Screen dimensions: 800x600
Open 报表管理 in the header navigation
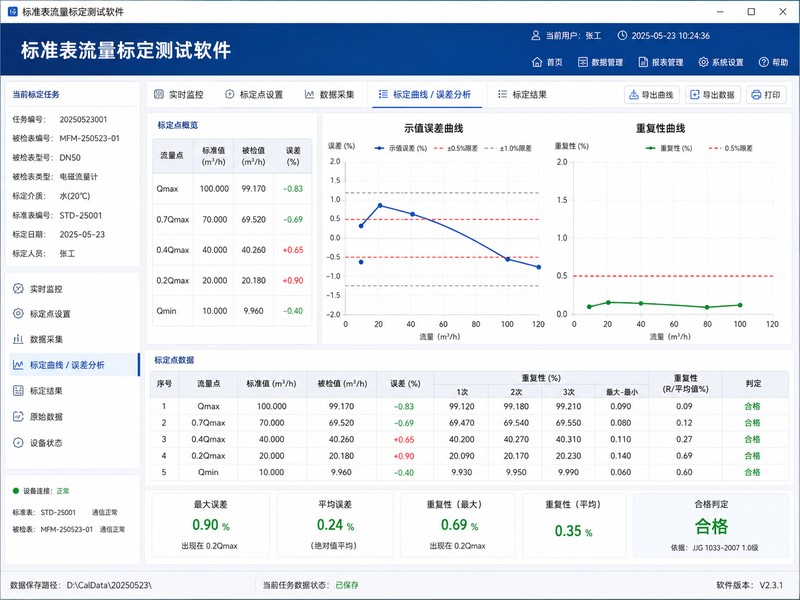click(661, 62)
